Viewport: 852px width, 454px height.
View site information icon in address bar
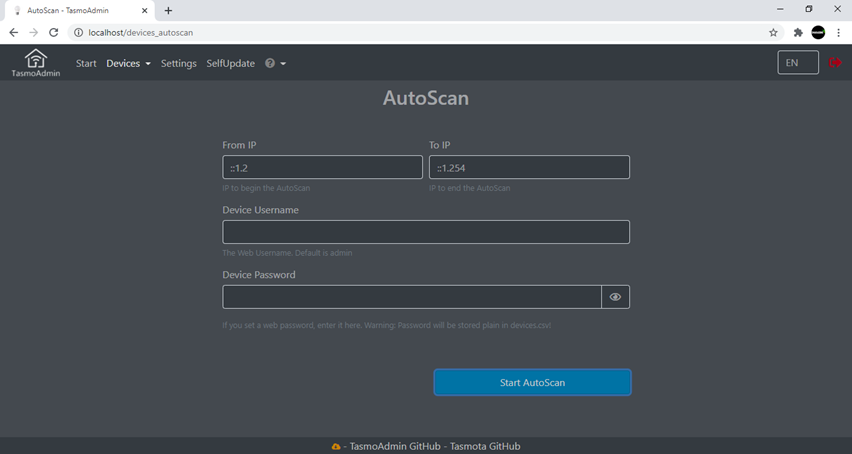[78, 33]
